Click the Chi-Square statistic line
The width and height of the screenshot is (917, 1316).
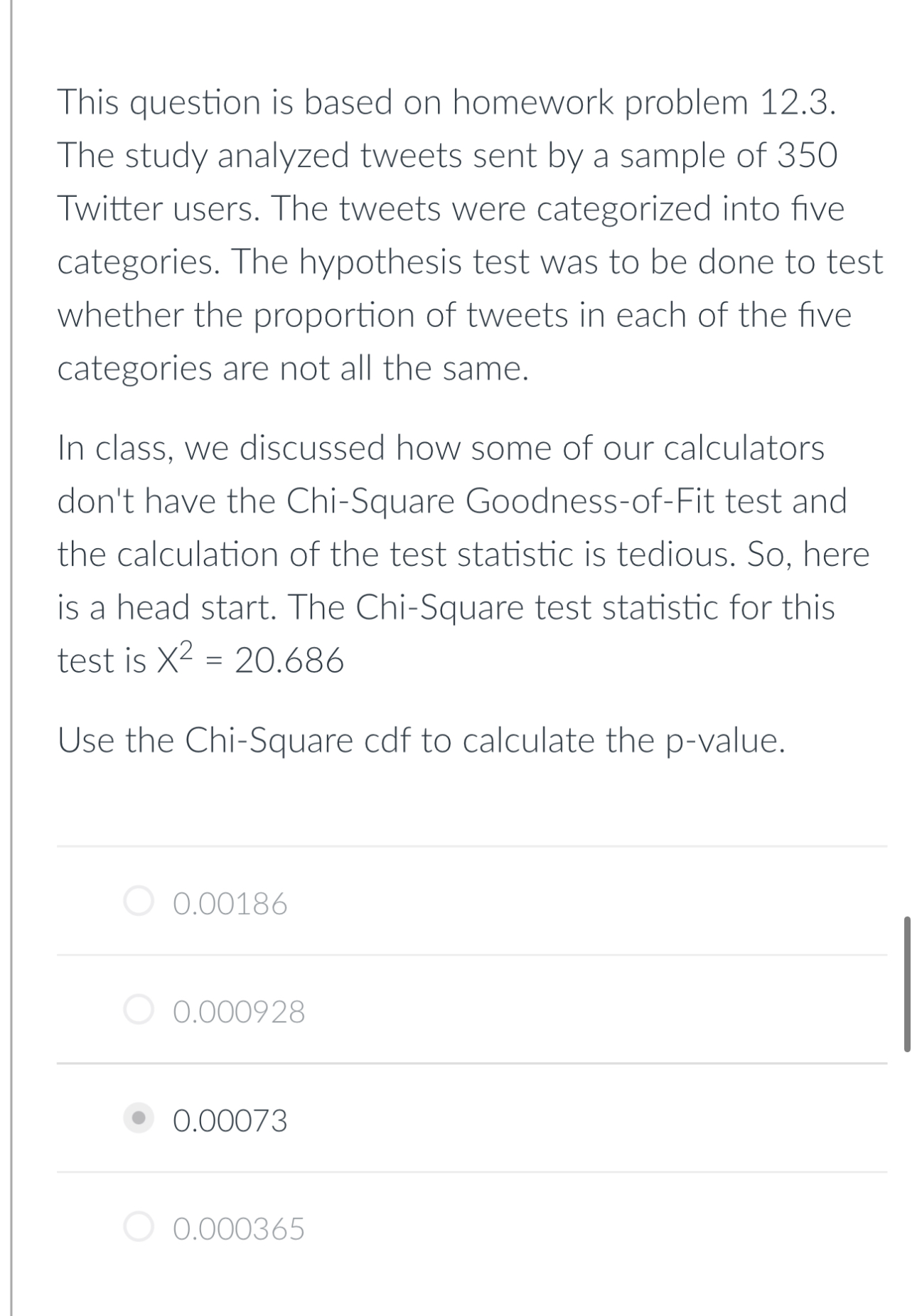[199, 660]
